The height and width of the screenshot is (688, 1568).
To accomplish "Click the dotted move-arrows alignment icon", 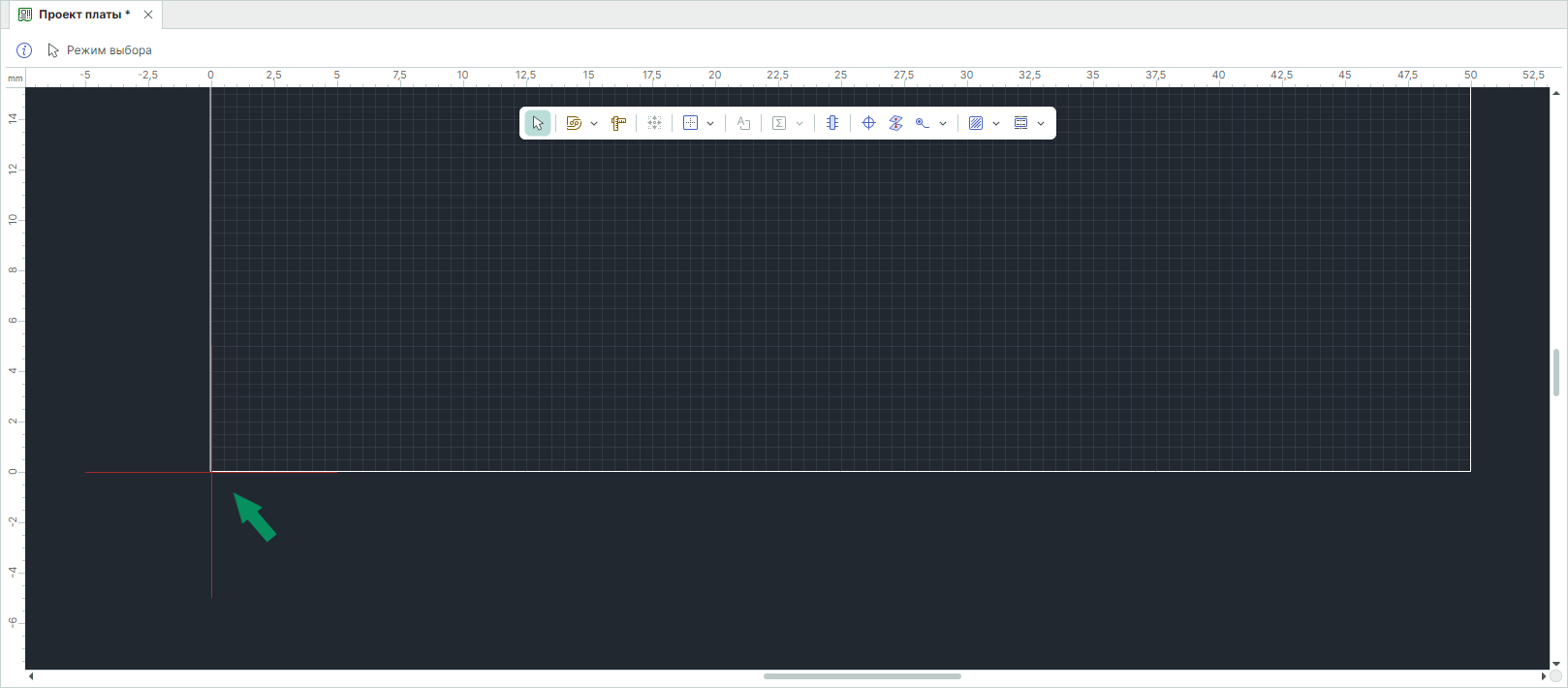I will coord(655,123).
